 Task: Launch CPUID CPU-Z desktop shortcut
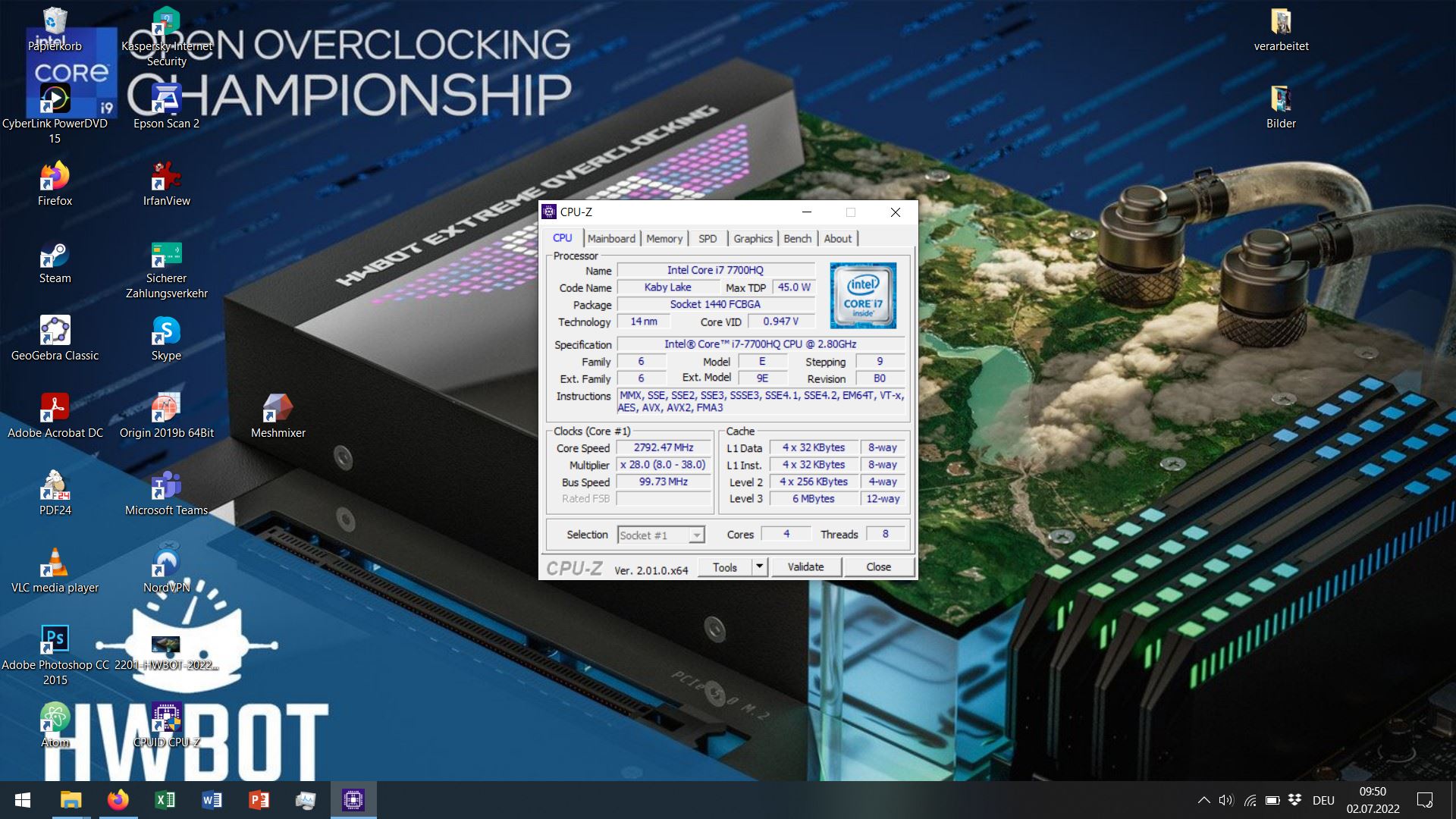[166, 725]
